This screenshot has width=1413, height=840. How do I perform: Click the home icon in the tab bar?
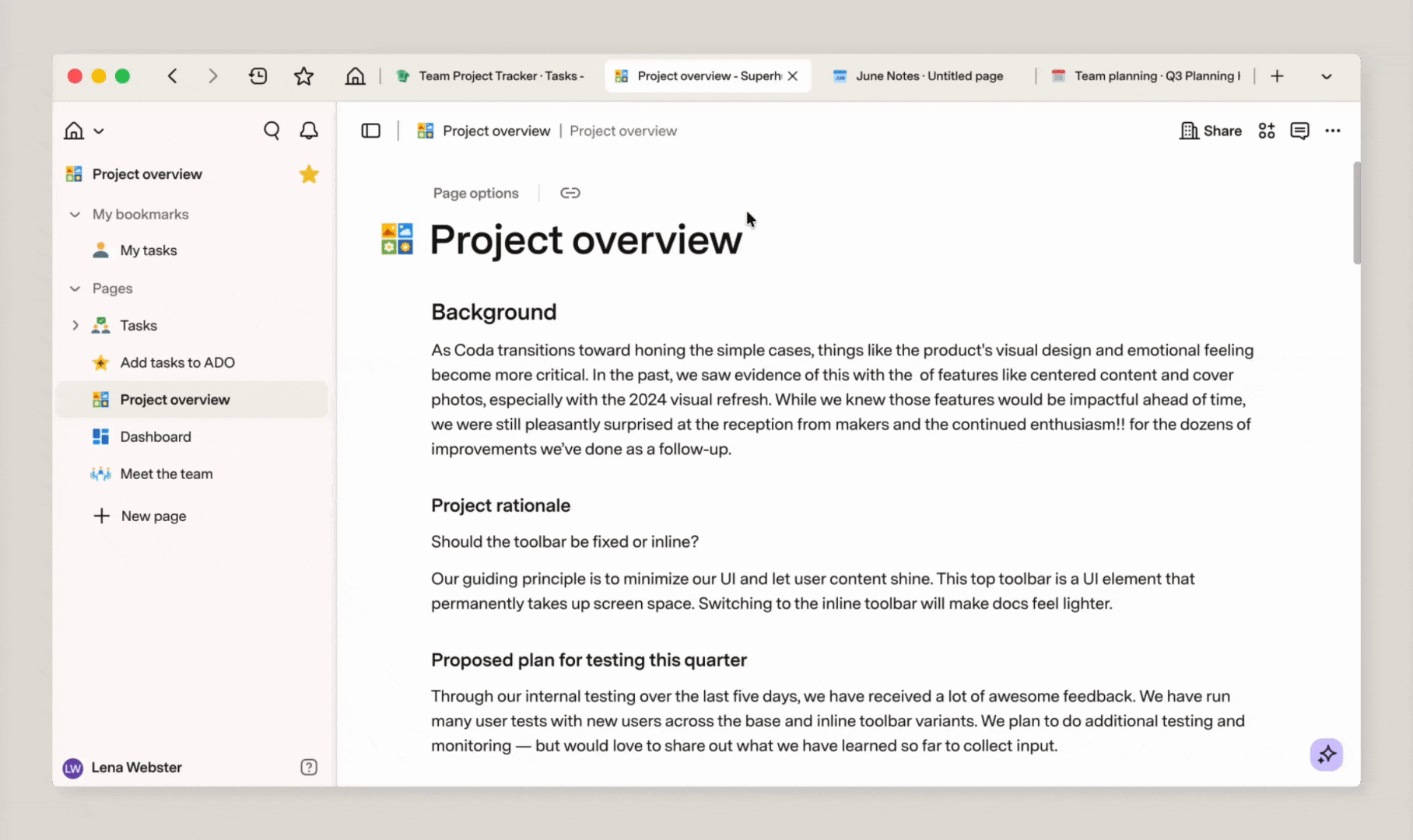point(355,75)
